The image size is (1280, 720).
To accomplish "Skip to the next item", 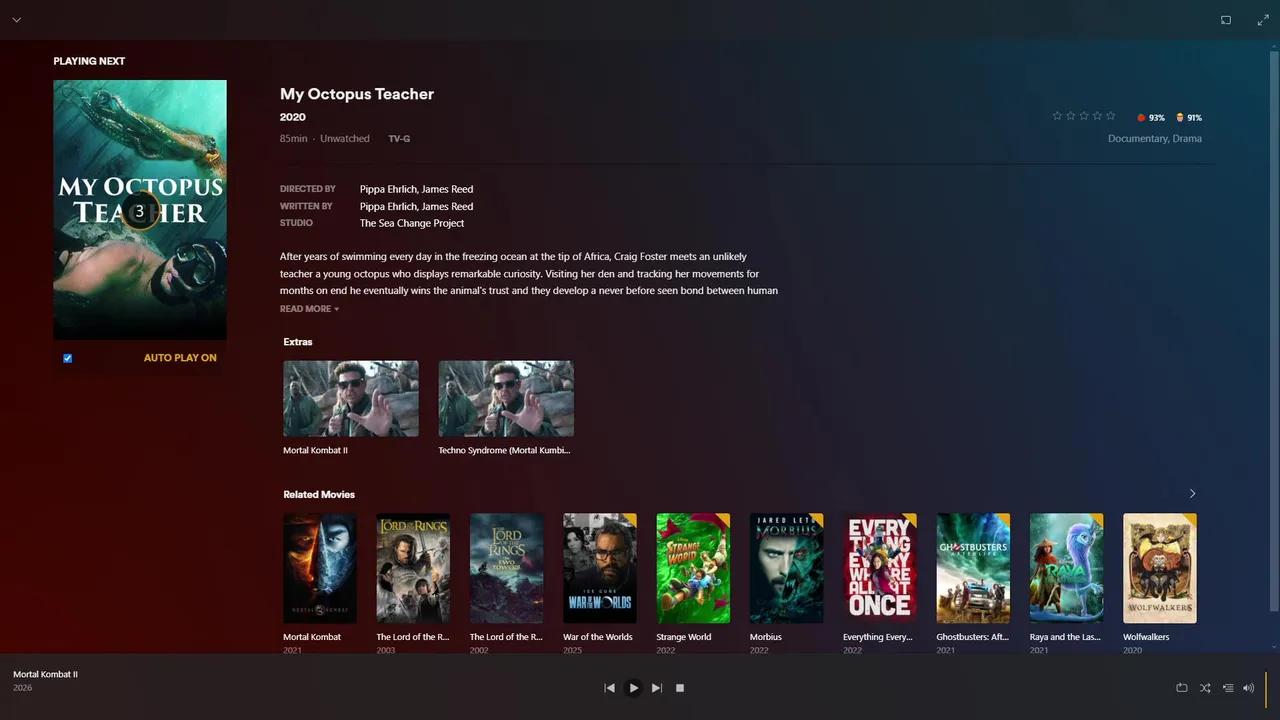I will click(x=657, y=688).
